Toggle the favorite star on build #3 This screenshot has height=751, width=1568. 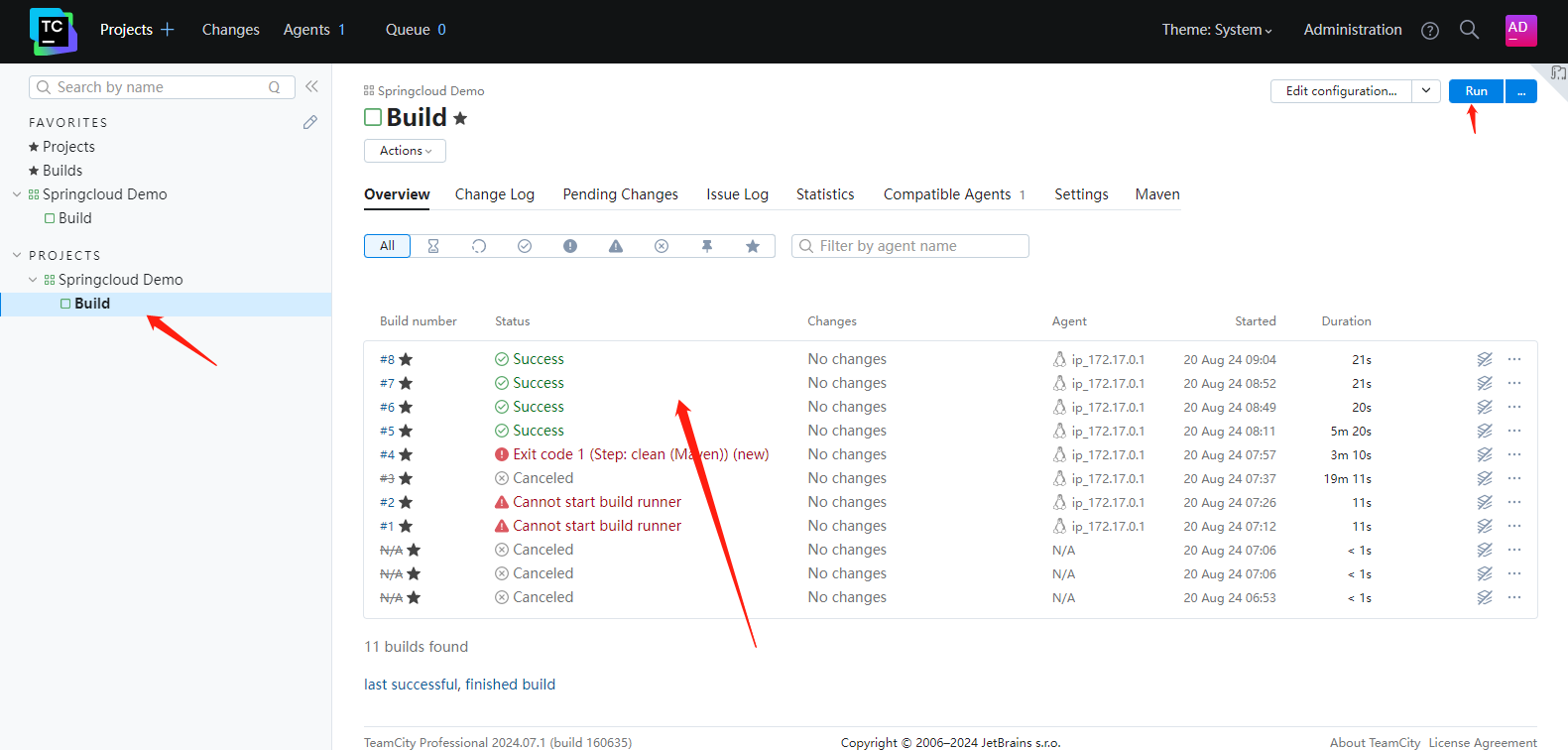(406, 478)
